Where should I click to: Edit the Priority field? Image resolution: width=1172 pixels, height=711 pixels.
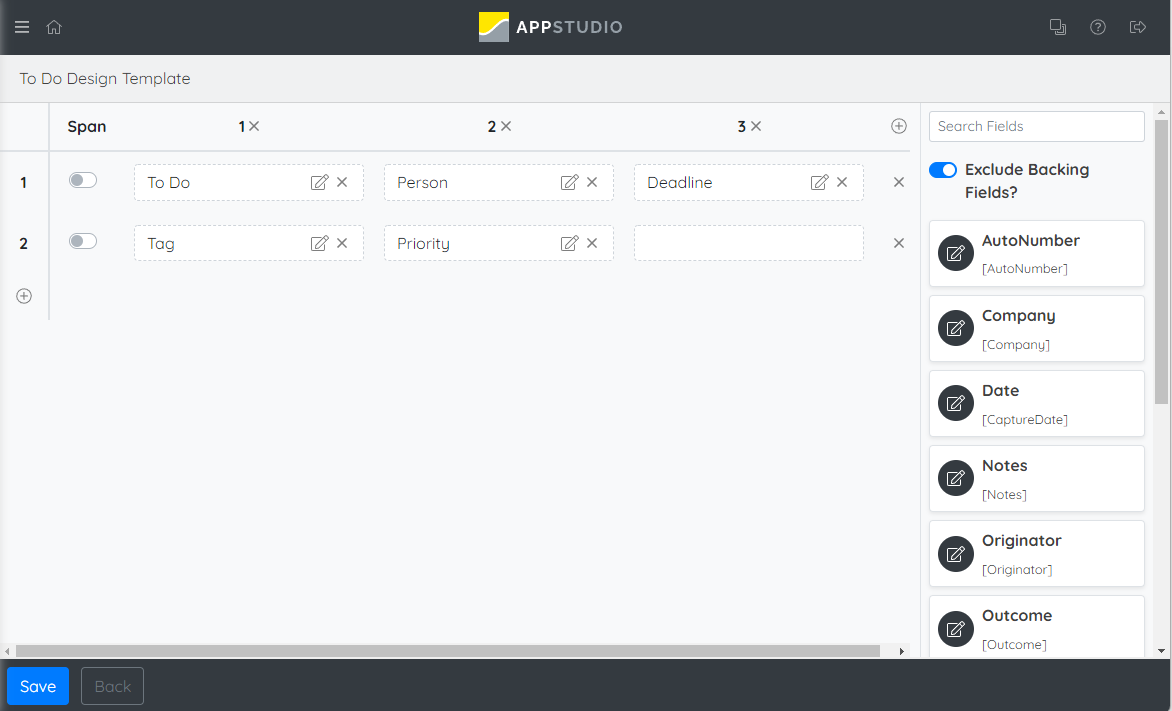pyautogui.click(x=569, y=243)
